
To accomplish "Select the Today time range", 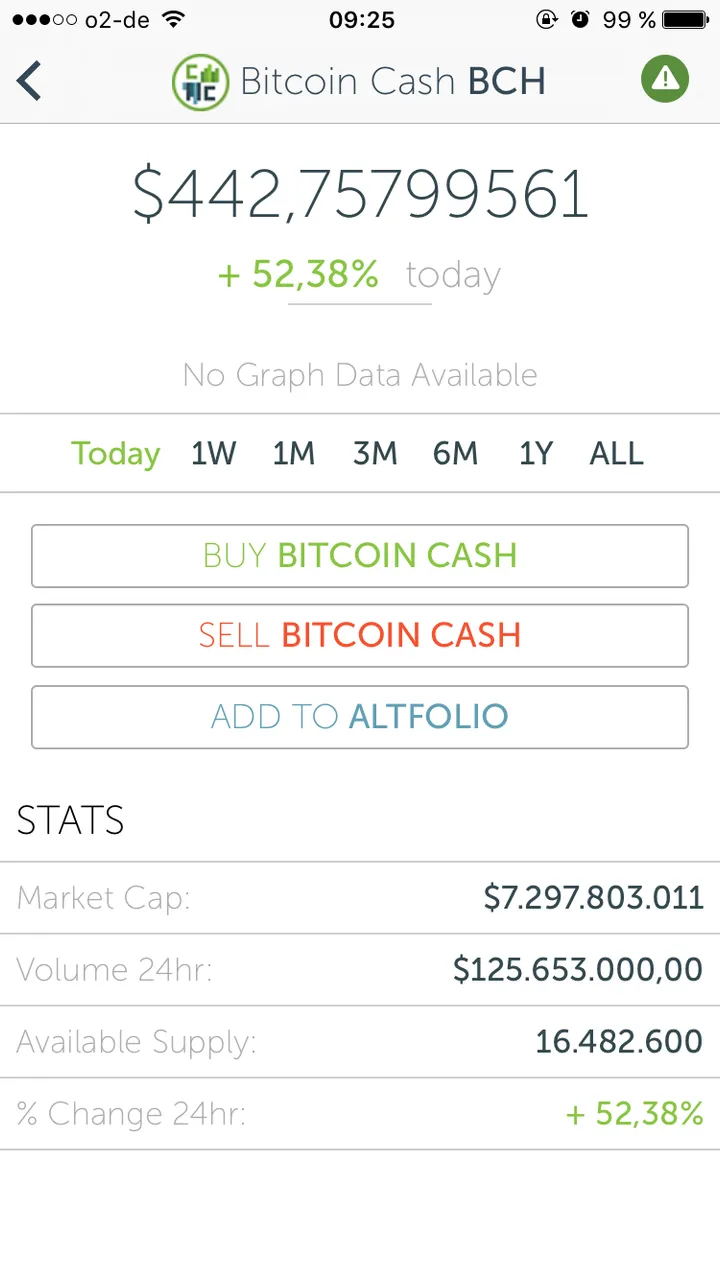I will pos(116,454).
